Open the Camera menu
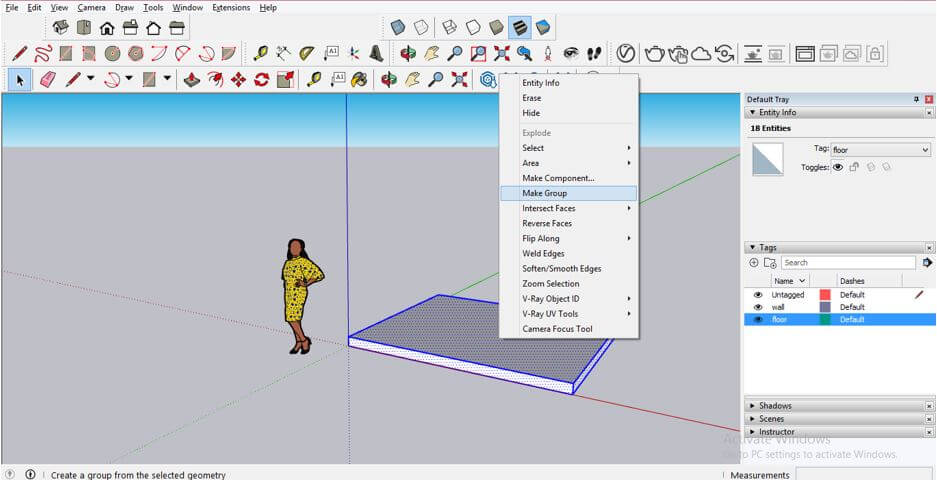Viewport: 937px width, 485px height. point(91,8)
